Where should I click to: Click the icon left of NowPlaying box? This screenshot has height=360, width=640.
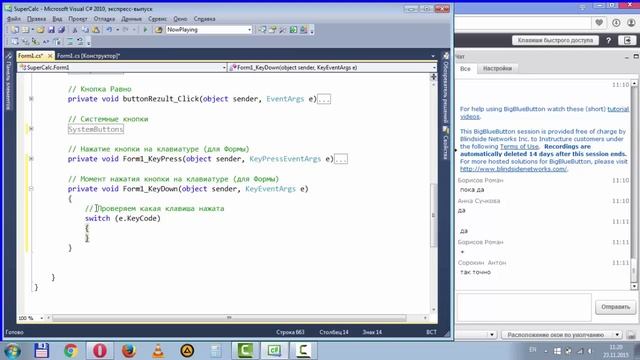point(158,30)
